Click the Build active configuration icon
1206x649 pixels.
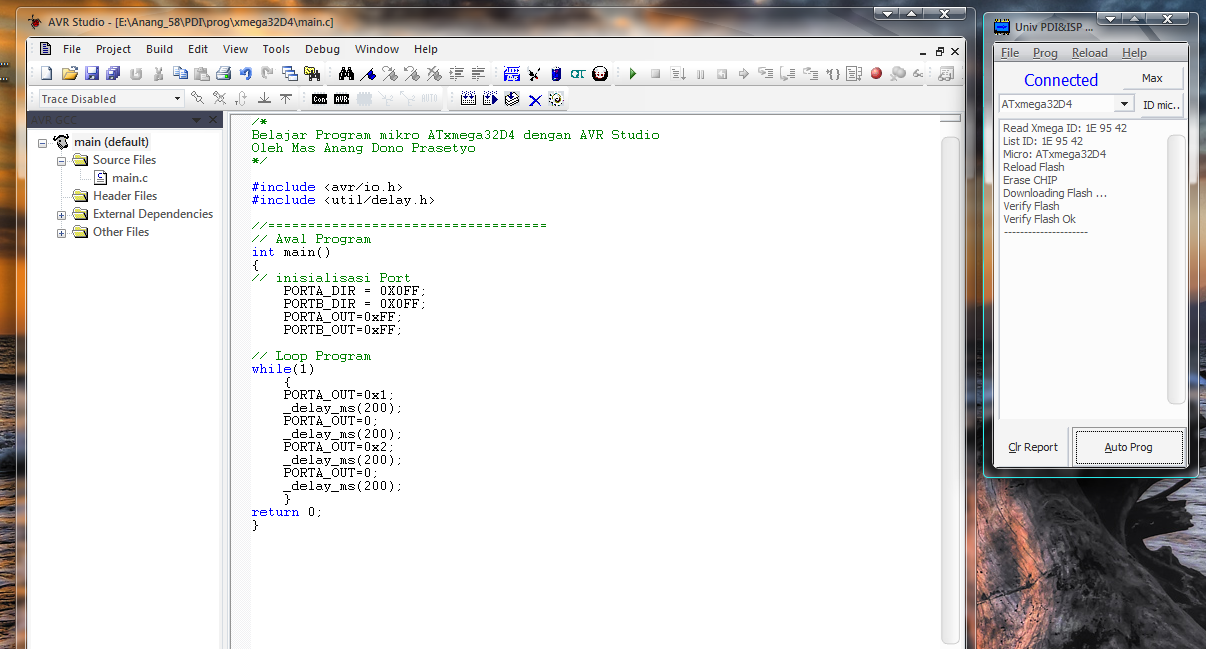(468, 99)
